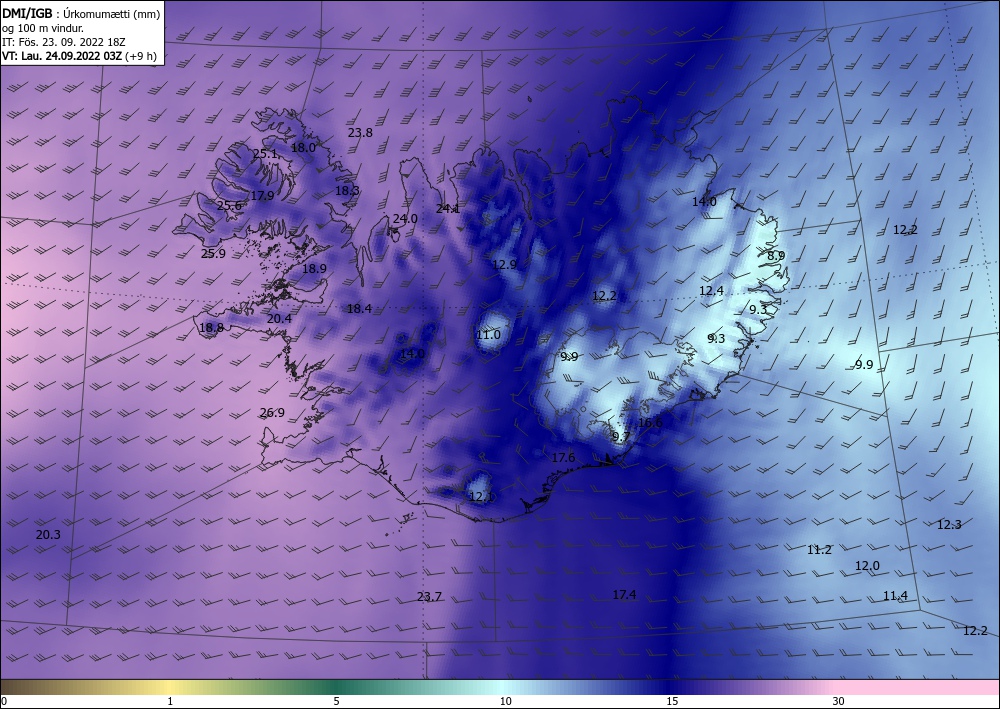Viewport: 1000px width, 709px height.
Task: Click the '10' tick on color scale
Action: [505, 701]
